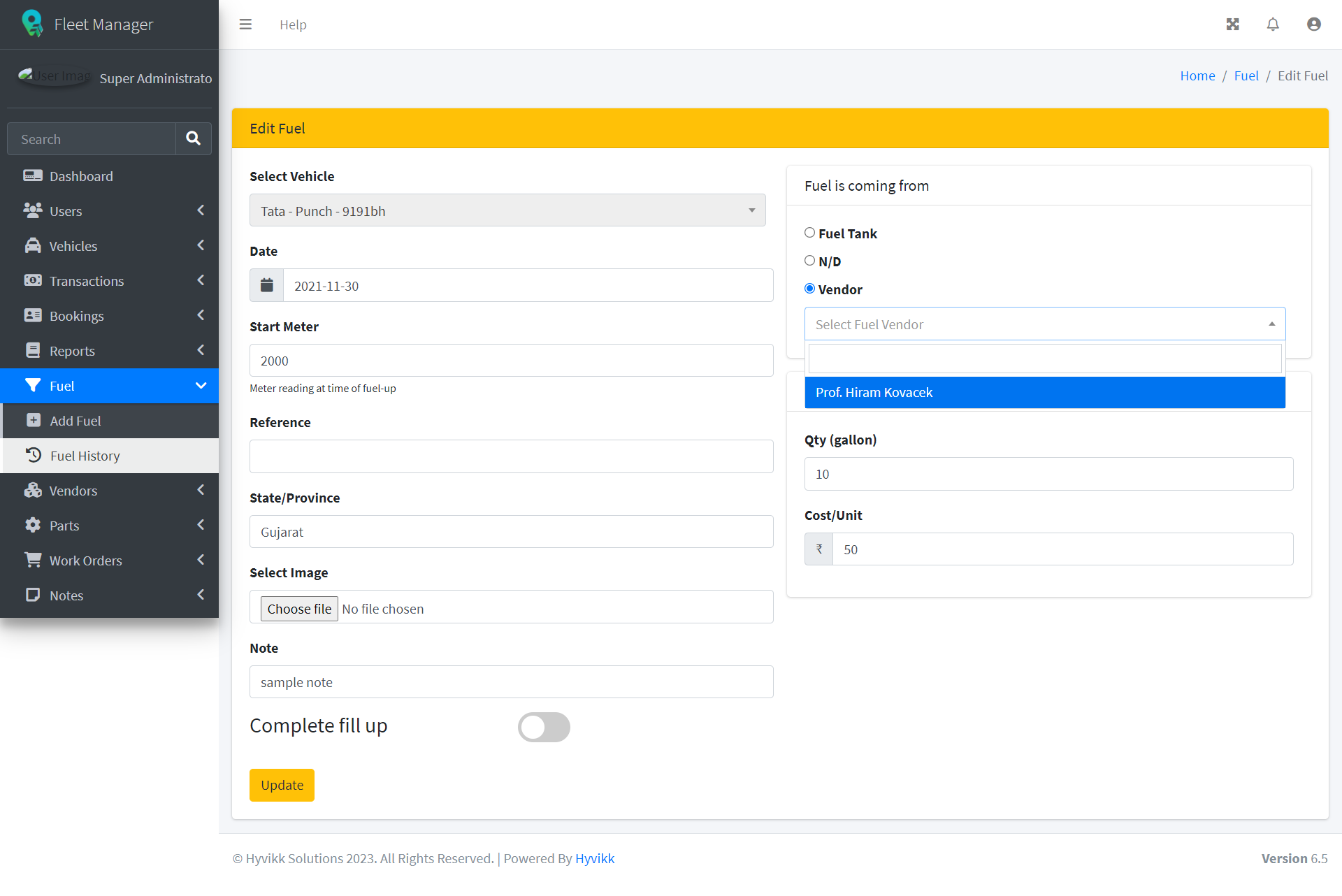Click the user profile image
1342x896 pixels.
click(55, 75)
